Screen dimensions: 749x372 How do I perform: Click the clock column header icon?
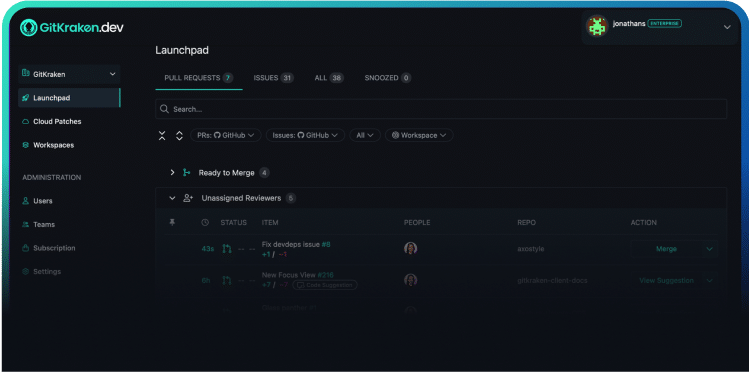tap(205, 223)
